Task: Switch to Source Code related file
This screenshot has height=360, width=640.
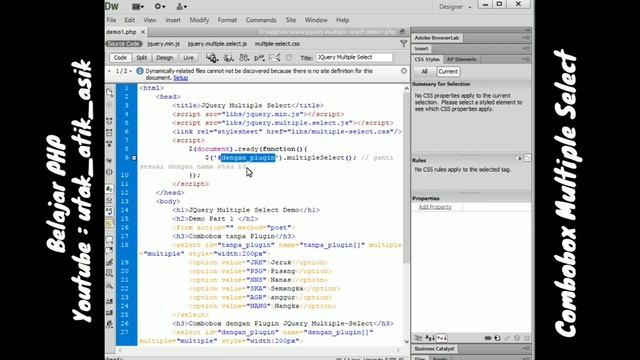Action: [124, 44]
